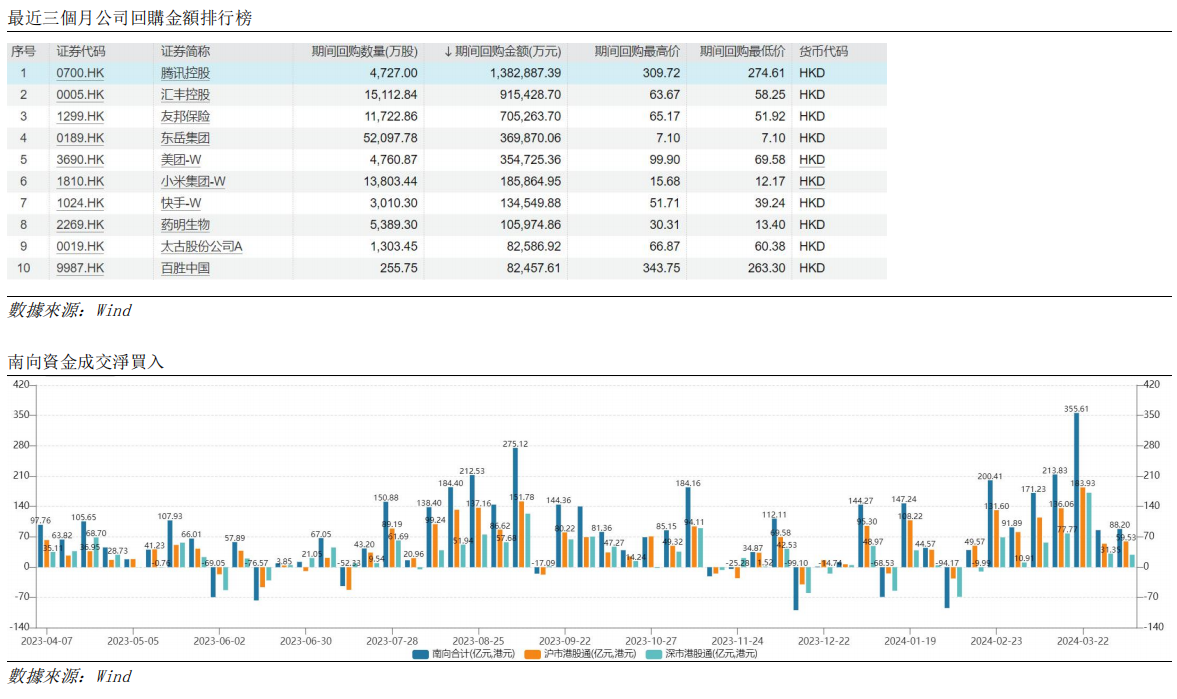Click the 证券简称 column header
The width and height of the screenshot is (1177, 699).
coord(185,52)
